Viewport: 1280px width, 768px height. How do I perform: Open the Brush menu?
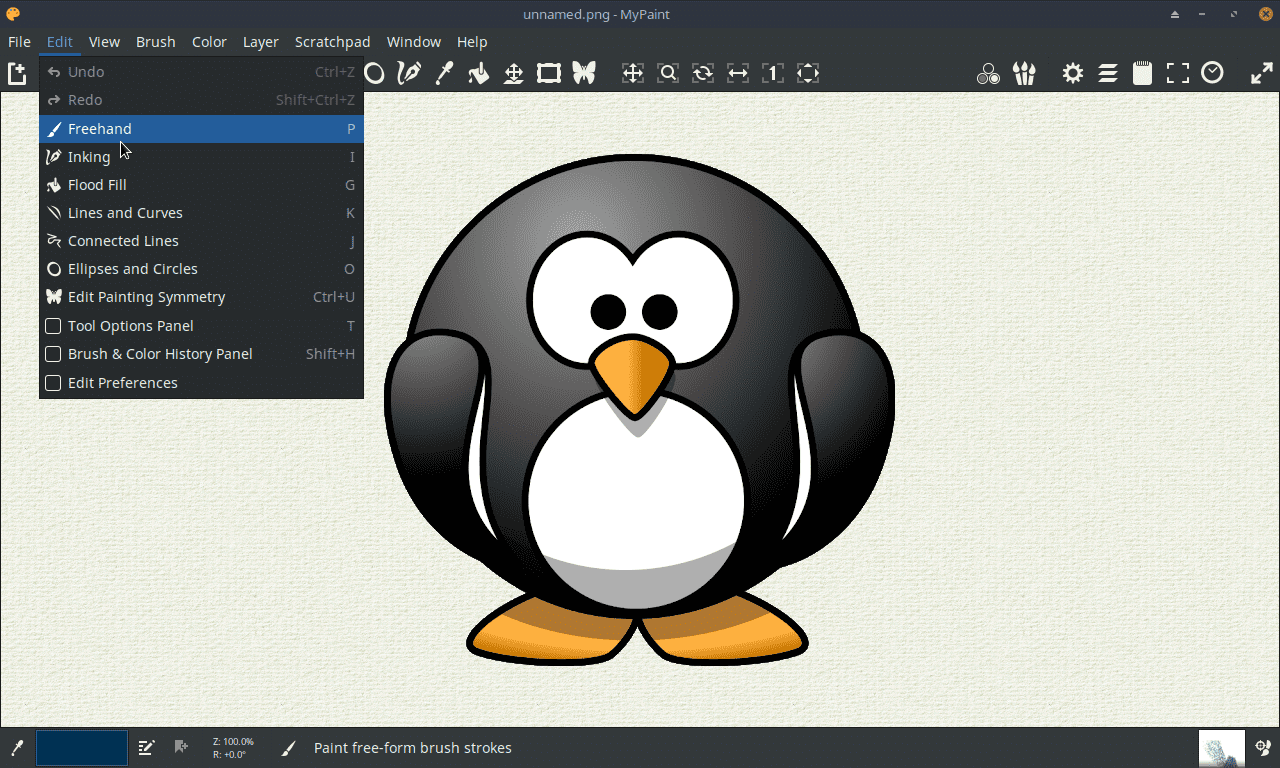[x=155, y=42]
